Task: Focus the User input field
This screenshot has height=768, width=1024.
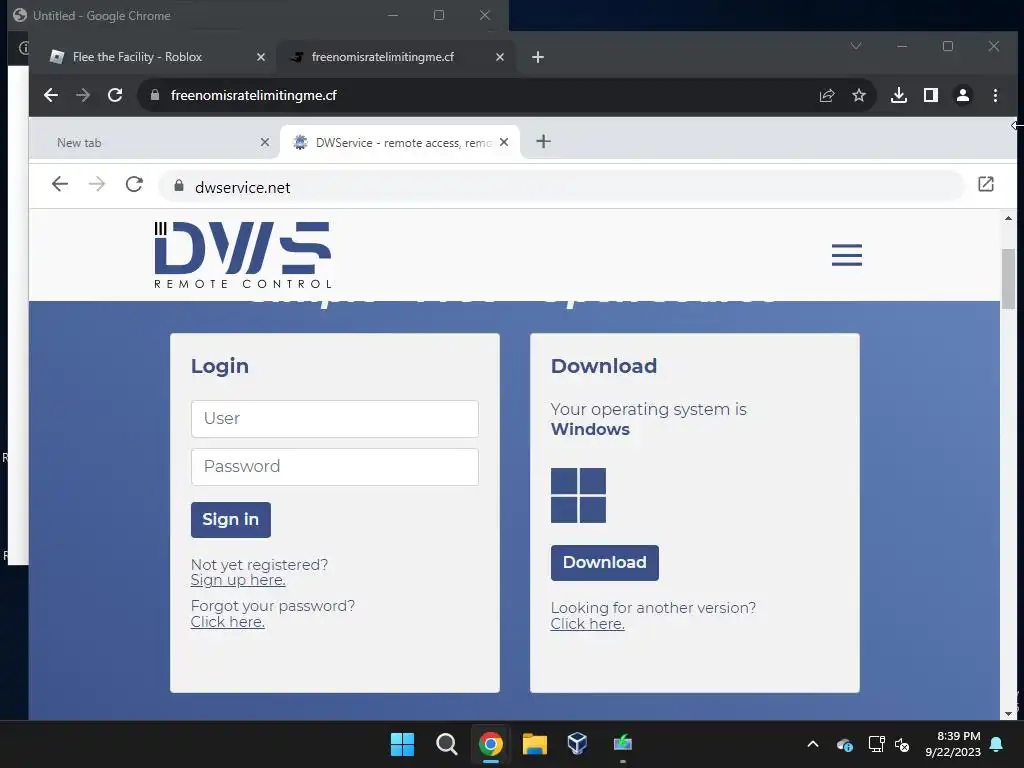Action: click(334, 419)
